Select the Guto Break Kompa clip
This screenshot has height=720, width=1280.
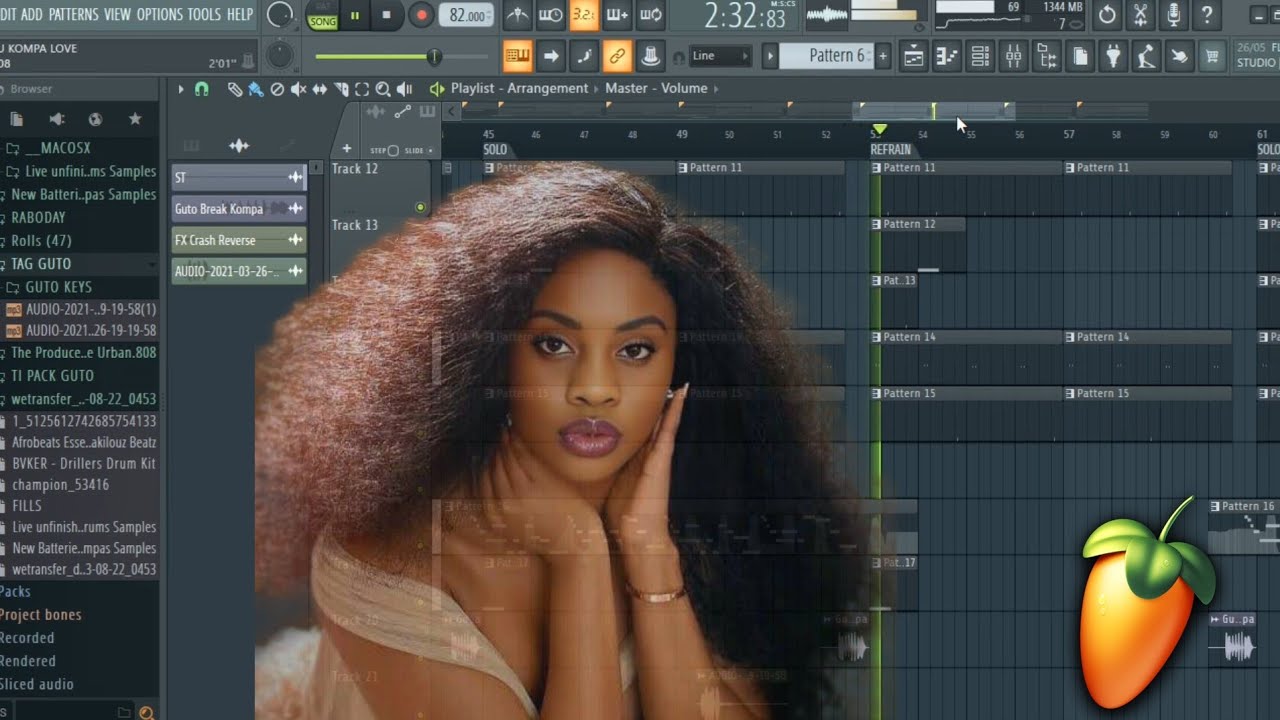pyautogui.click(x=239, y=209)
